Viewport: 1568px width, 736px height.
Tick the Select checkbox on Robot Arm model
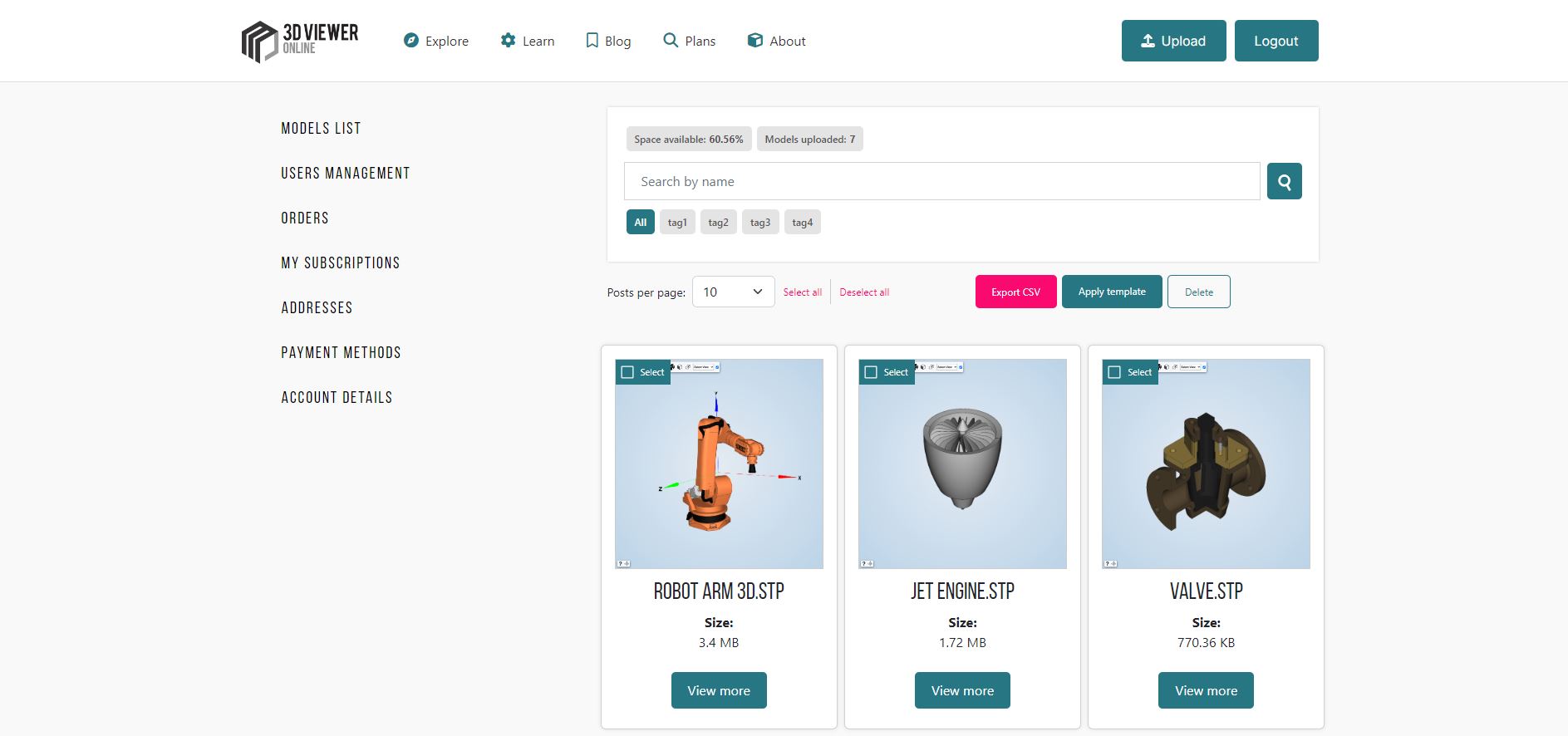click(x=628, y=372)
